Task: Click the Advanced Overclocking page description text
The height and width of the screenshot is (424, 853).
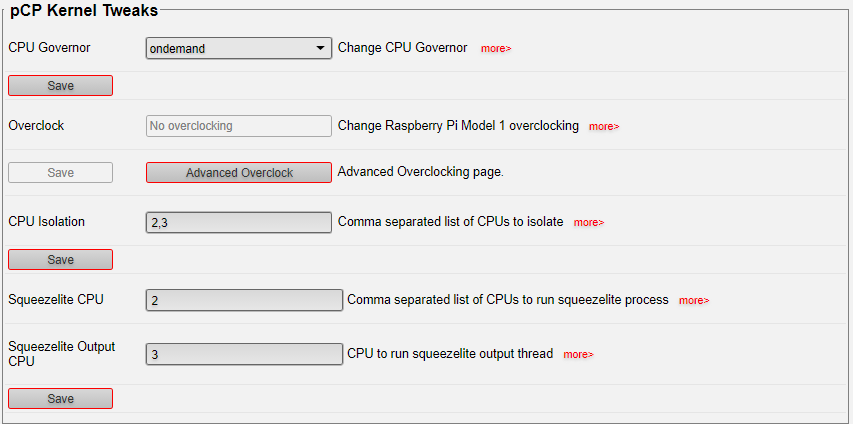Action: coord(420,172)
